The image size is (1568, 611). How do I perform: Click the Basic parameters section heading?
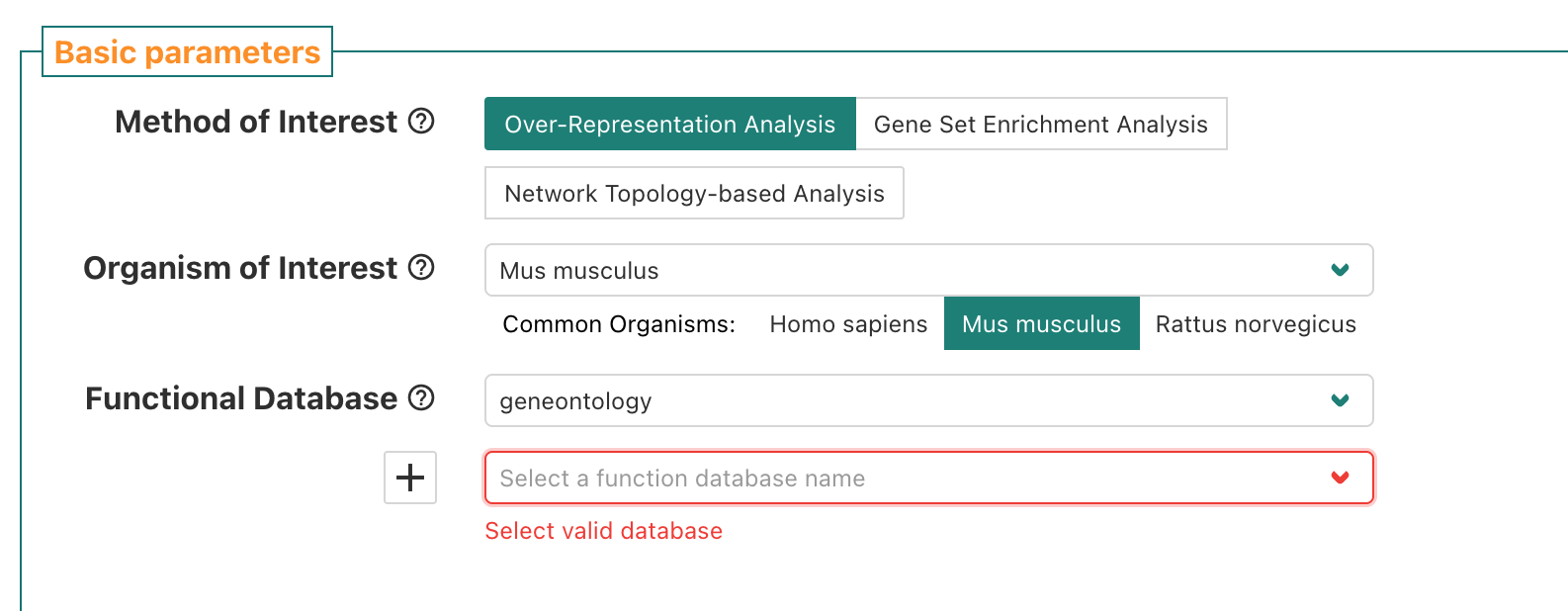click(x=187, y=52)
